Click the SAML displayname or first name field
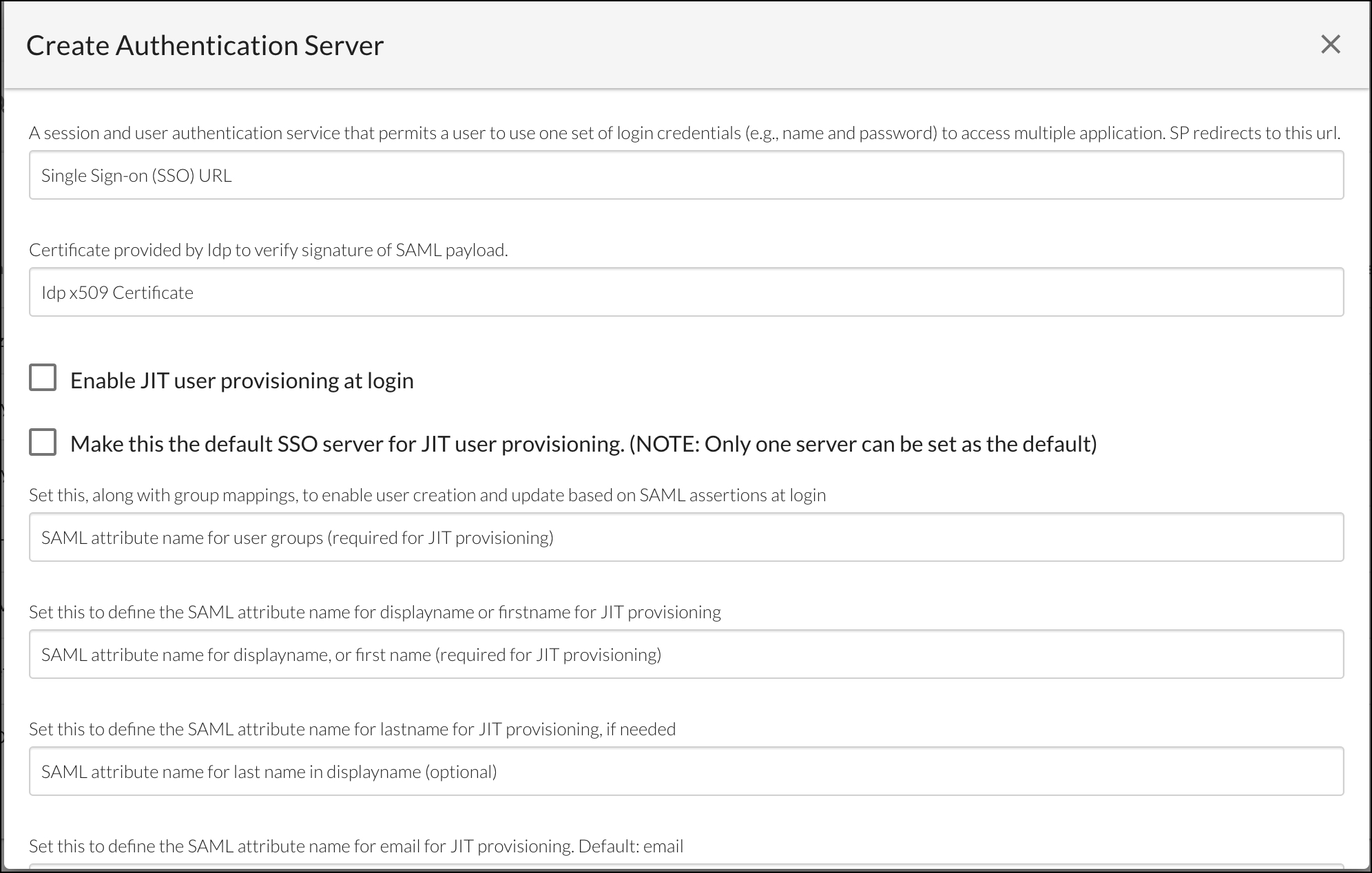The height and width of the screenshot is (873, 1372). click(x=685, y=655)
